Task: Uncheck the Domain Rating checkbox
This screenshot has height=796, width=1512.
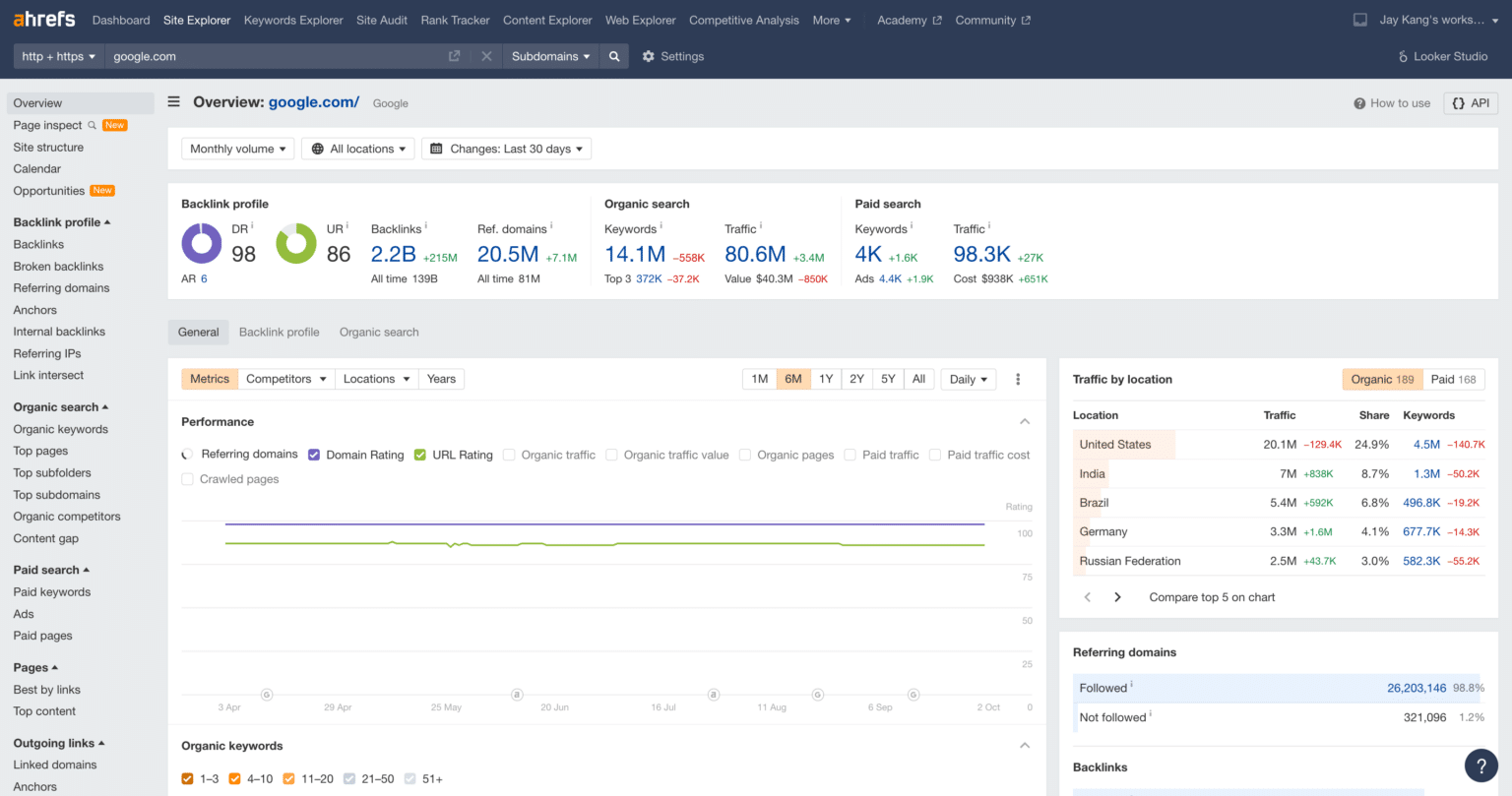Action: (x=314, y=455)
